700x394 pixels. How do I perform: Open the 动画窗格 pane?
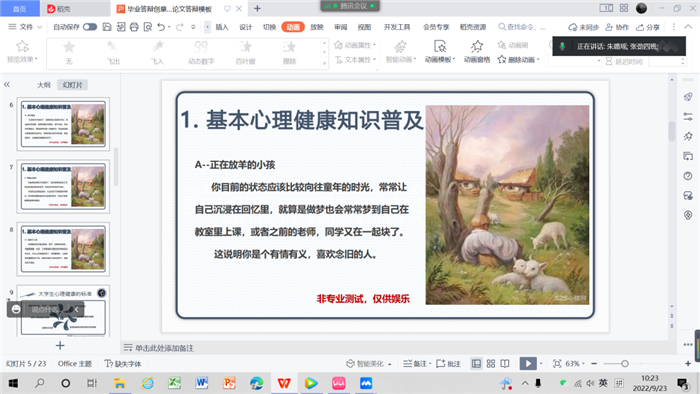[477, 52]
